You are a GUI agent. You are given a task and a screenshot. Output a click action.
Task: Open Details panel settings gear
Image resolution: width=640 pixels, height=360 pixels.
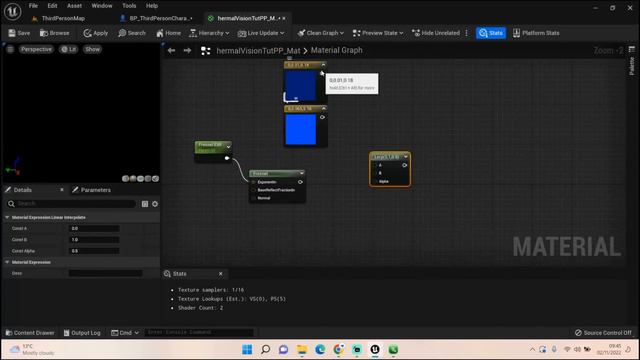[155, 204]
